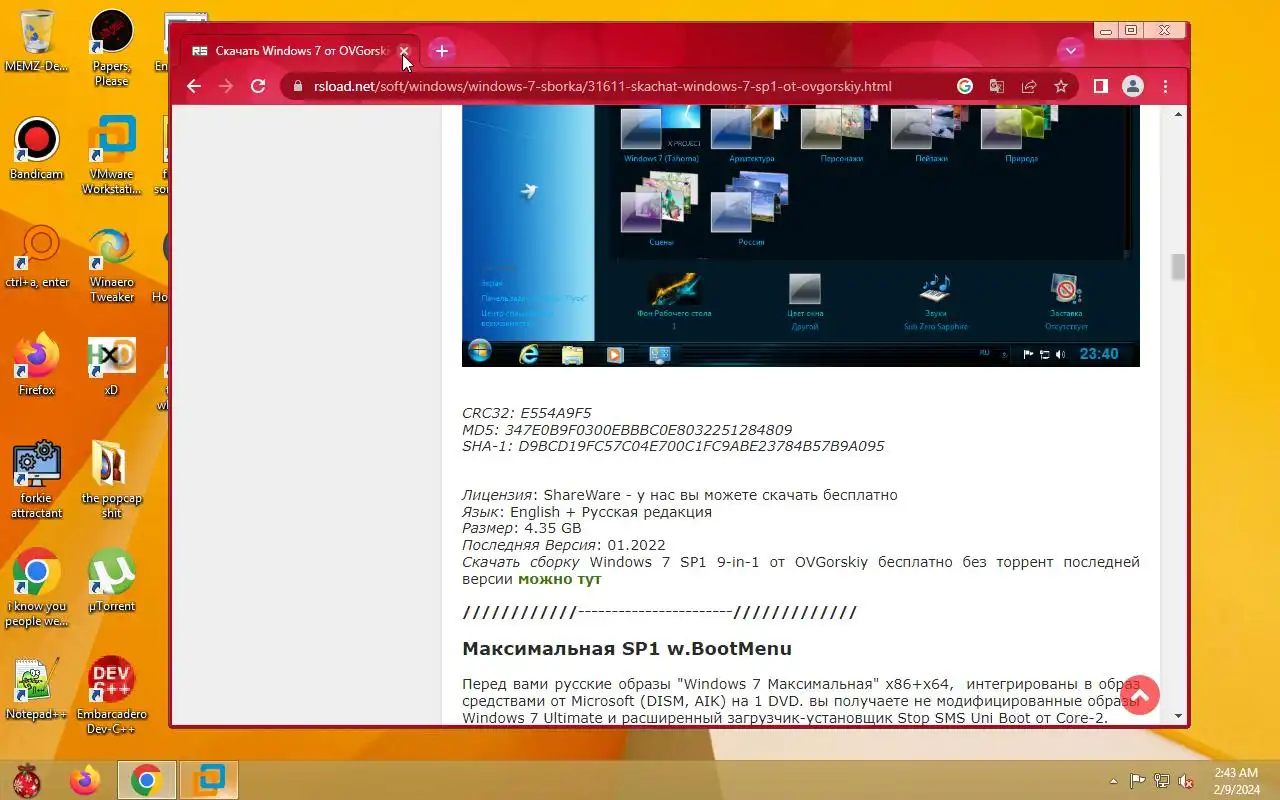Image resolution: width=1280 pixels, height=800 pixels.
Task: Open the Chrome profile avatar menu
Action: click(1132, 86)
